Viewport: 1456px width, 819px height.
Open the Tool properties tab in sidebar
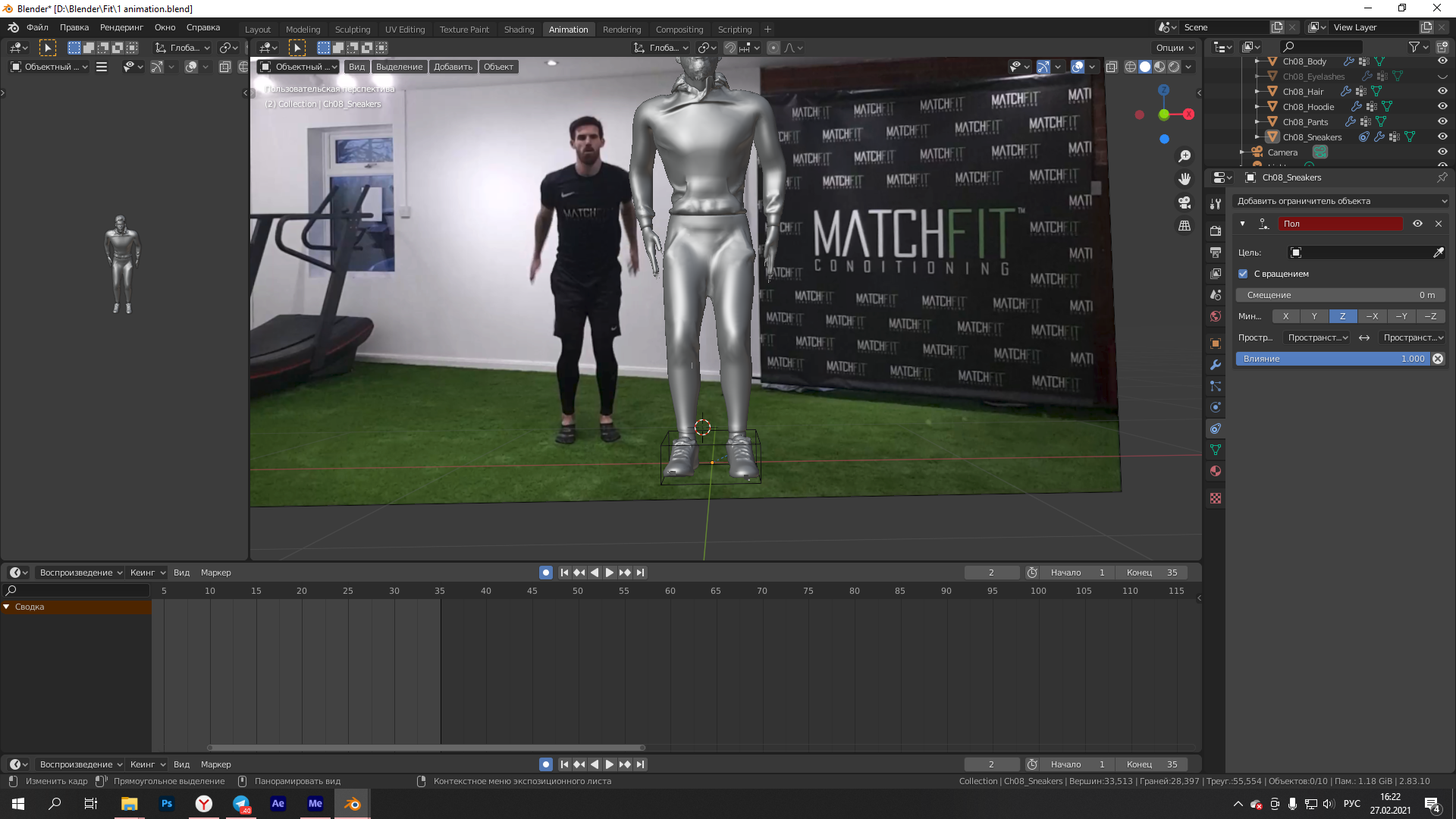tap(1216, 203)
